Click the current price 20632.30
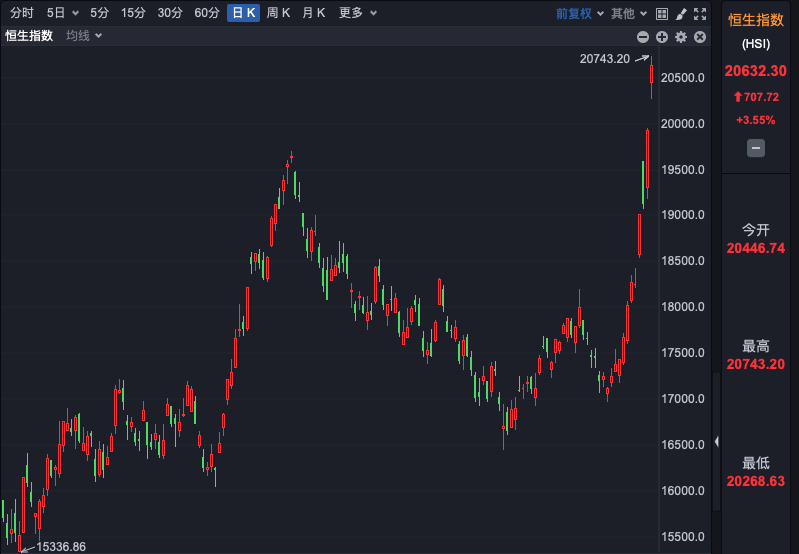The height and width of the screenshot is (554, 799). tap(756, 71)
